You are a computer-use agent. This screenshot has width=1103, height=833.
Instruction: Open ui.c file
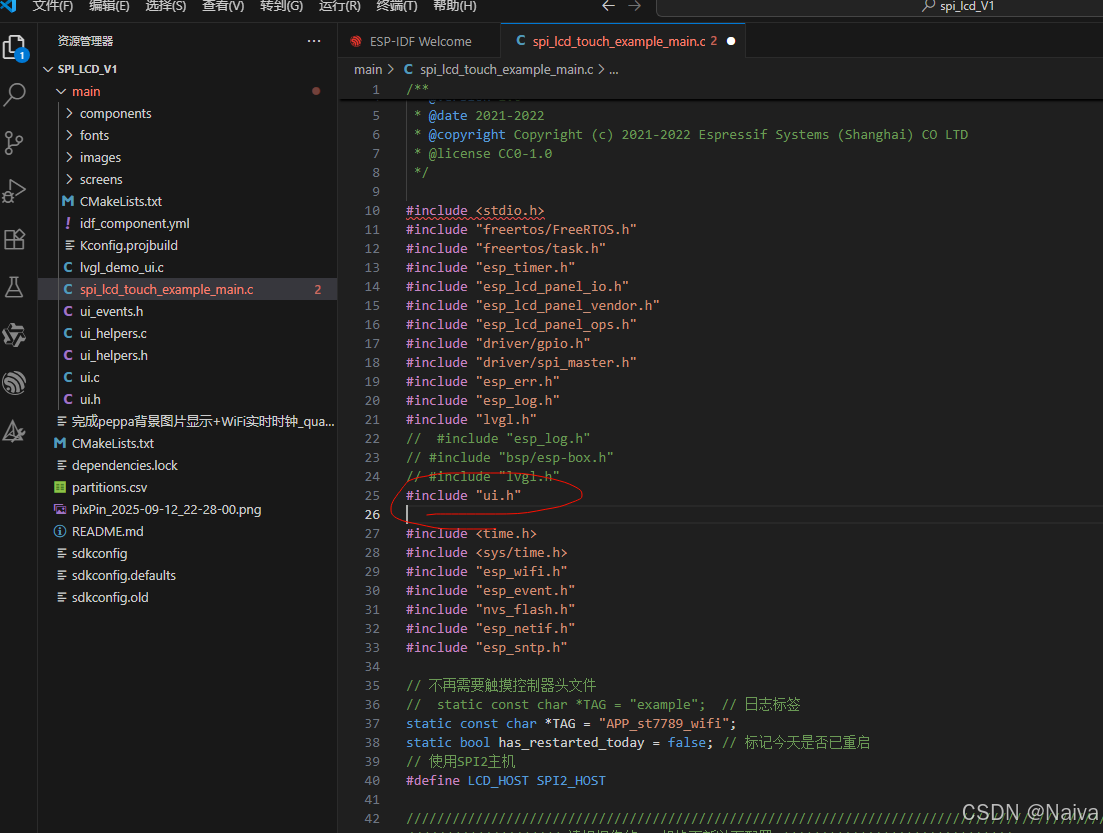click(89, 377)
